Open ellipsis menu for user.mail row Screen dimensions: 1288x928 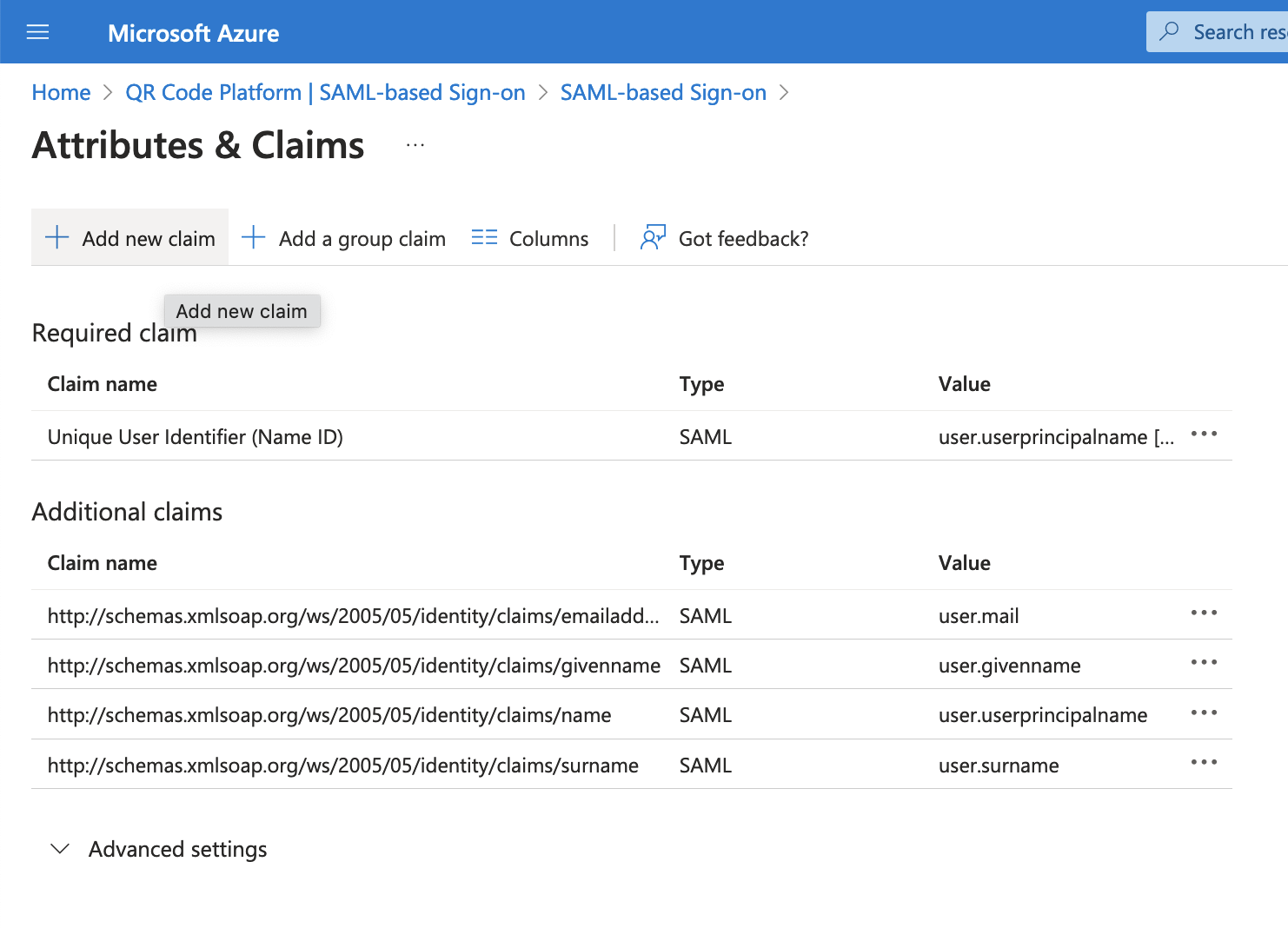(x=1204, y=613)
